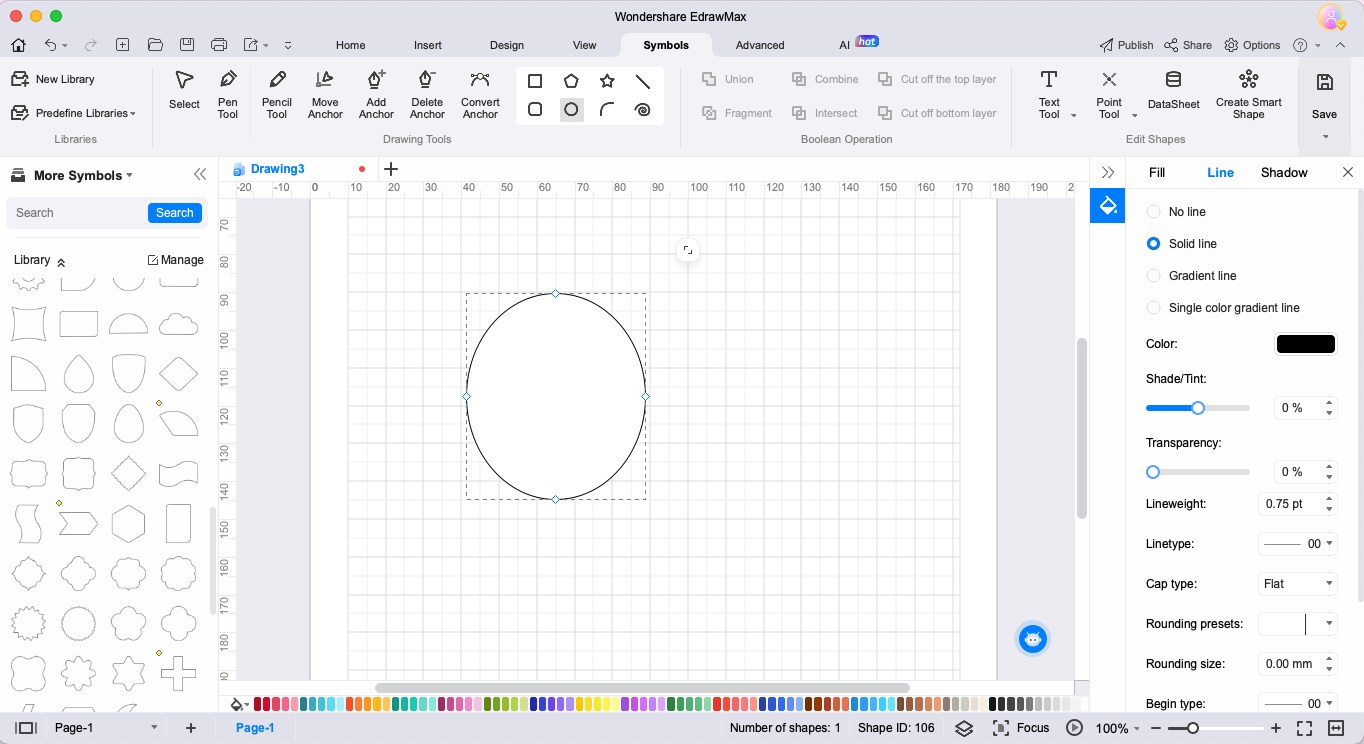Use the Delete Anchor tool
Screen dimensions: 1364x744
click(x=427, y=94)
